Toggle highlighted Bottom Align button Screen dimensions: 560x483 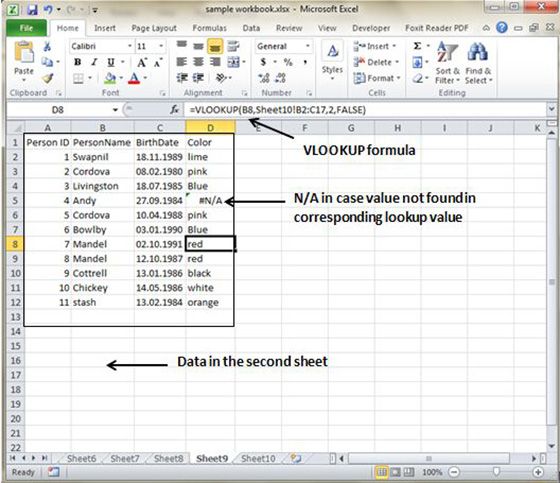(215, 47)
